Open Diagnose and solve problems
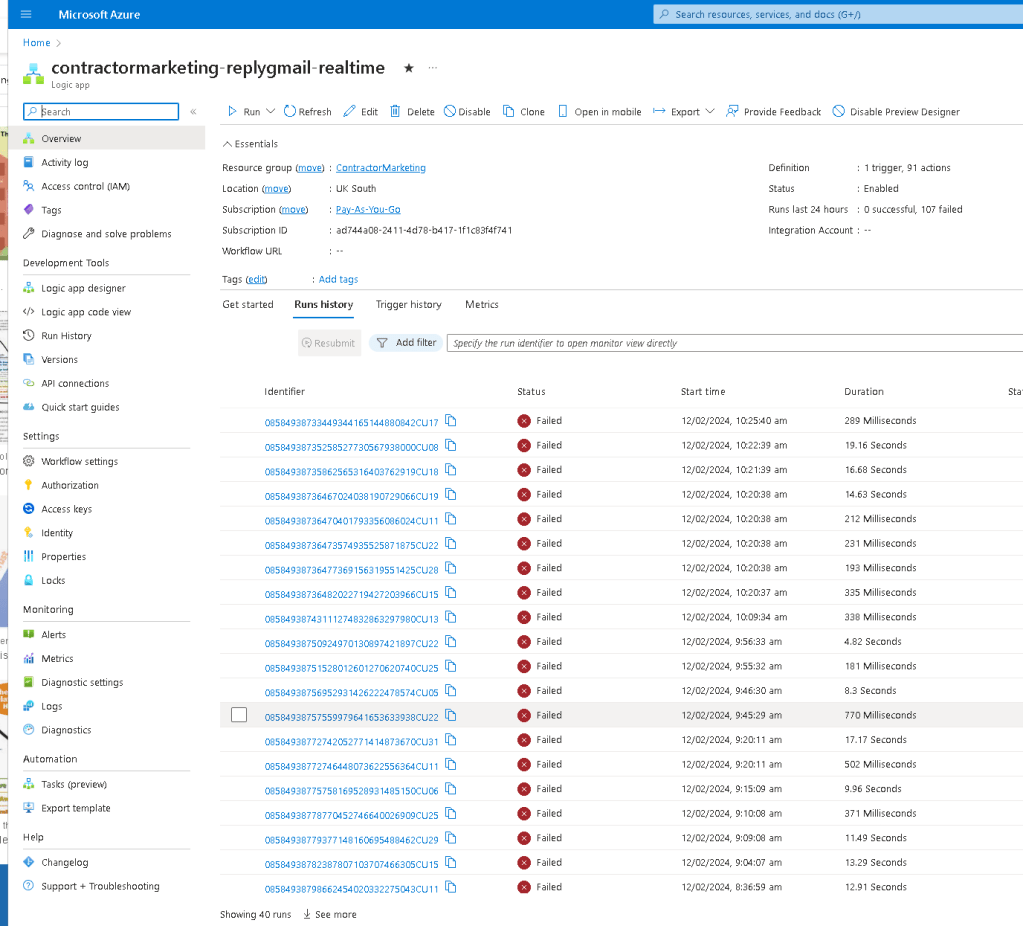 (x=106, y=234)
